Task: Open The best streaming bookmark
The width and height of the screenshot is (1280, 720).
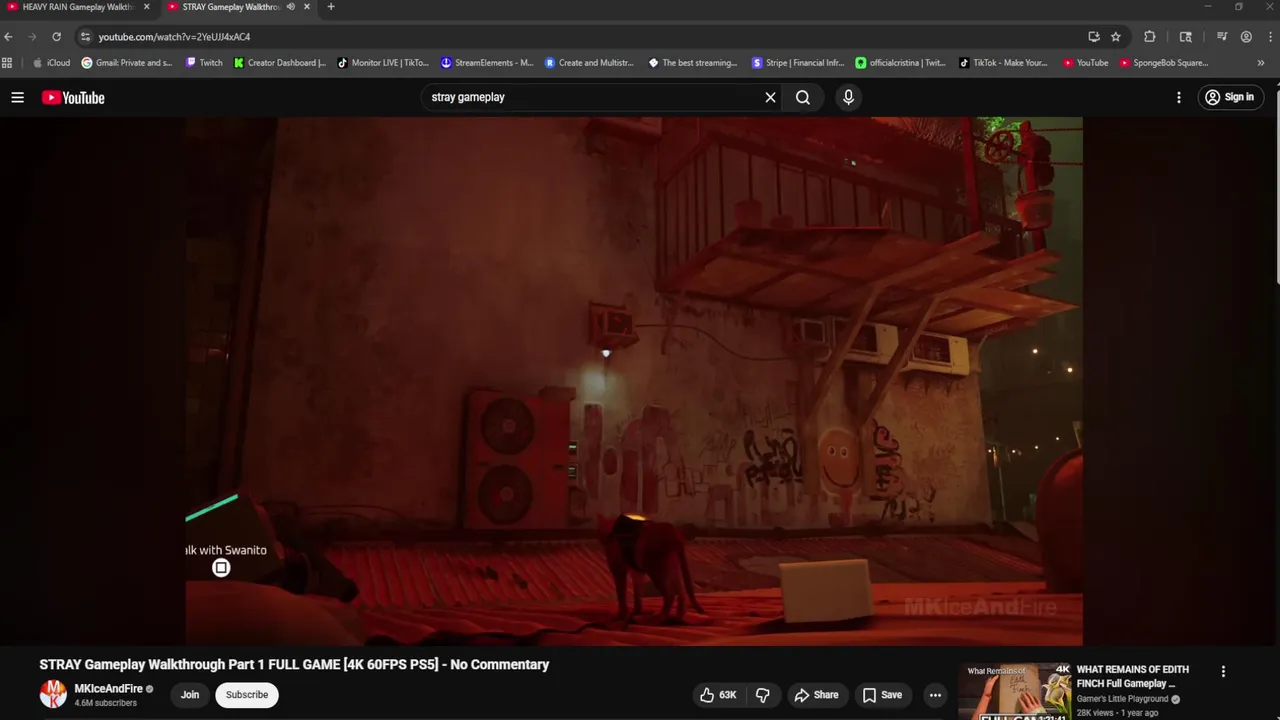Action: point(693,63)
